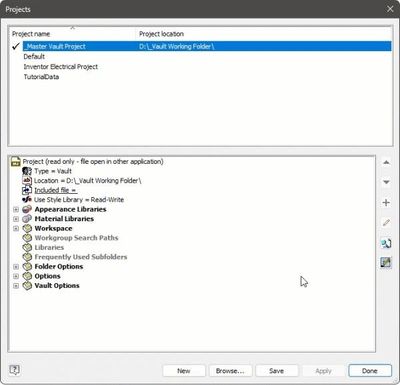Open the help question mark icon
Viewport: 400px width, 385px height.
pos(15,370)
